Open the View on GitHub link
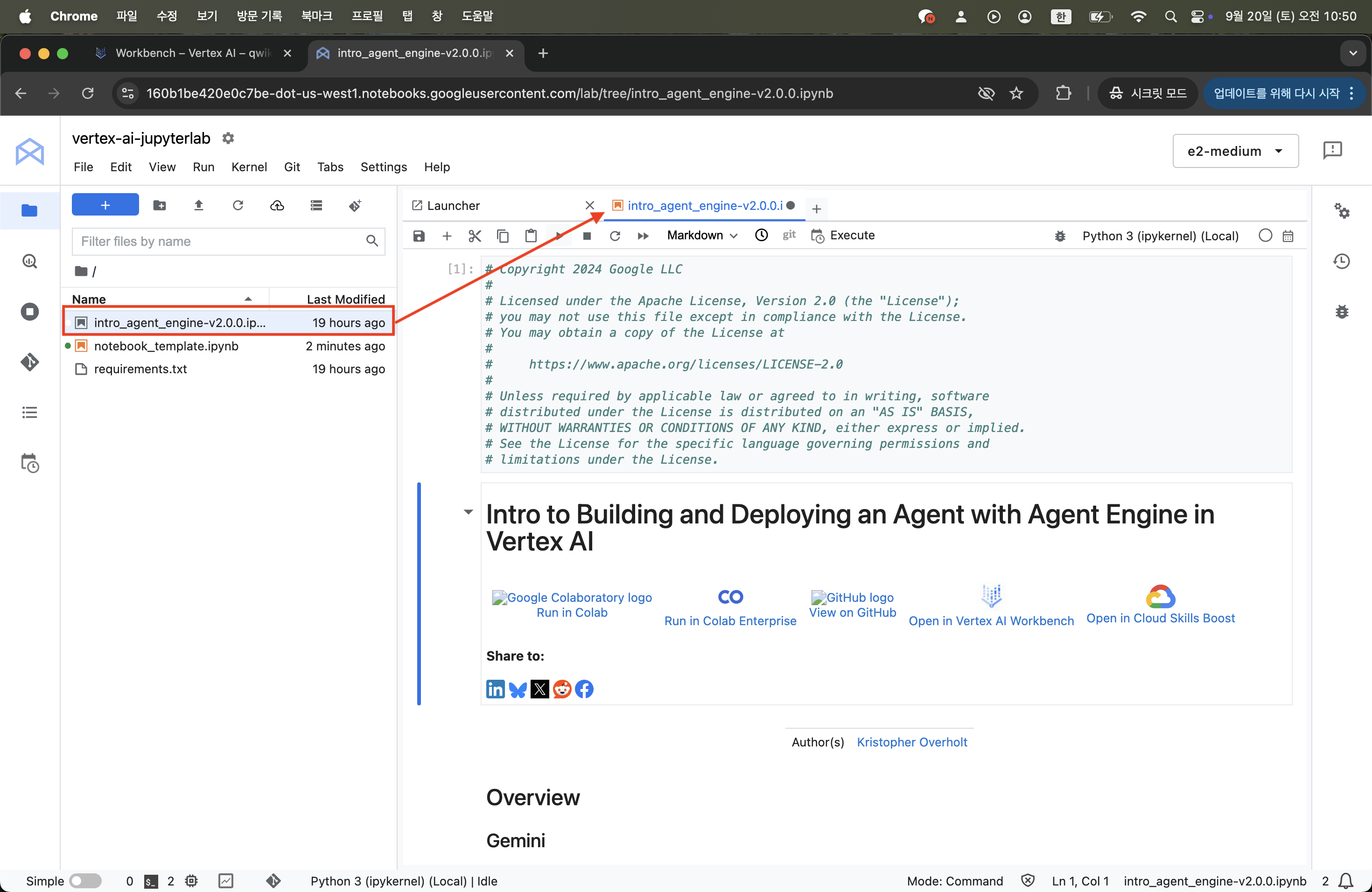 point(852,613)
